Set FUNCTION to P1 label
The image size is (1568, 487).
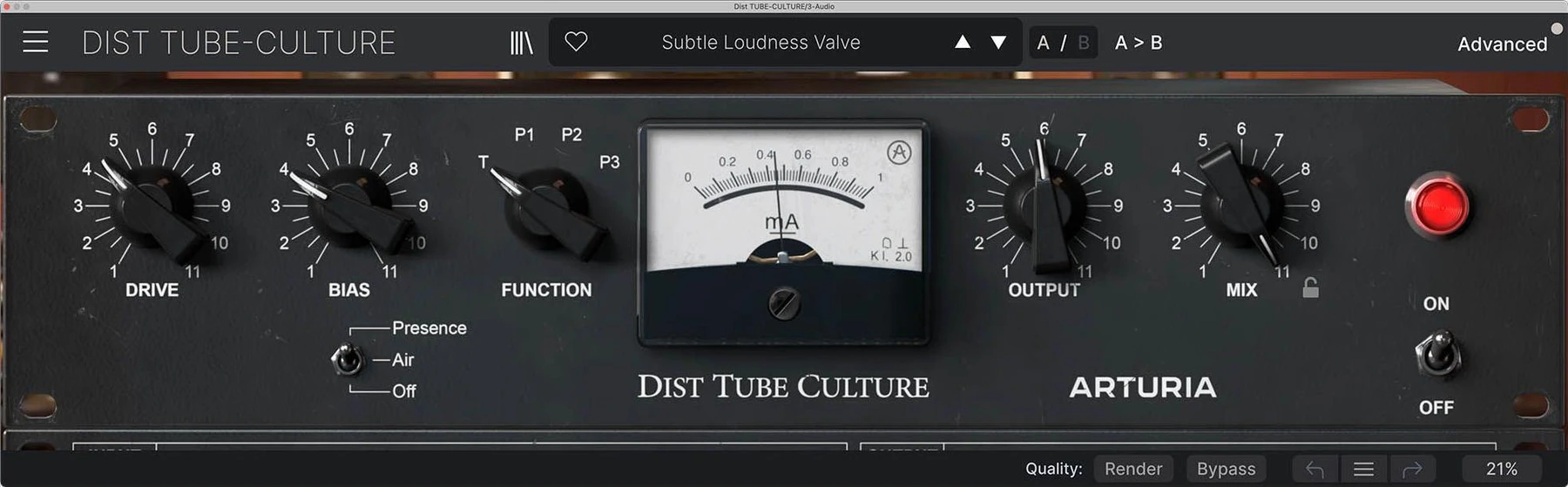click(x=524, y=134)
